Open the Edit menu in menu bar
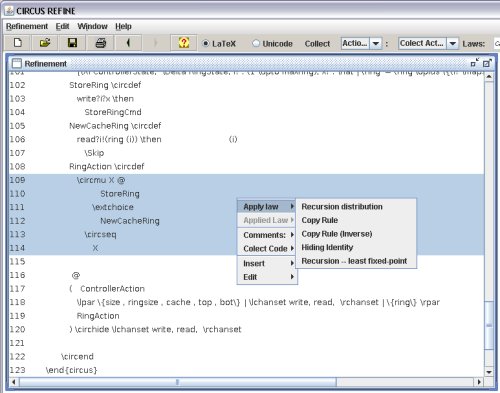Image resolution: width=500 pixels, height=393 pixels. click(x=62, y=26)
